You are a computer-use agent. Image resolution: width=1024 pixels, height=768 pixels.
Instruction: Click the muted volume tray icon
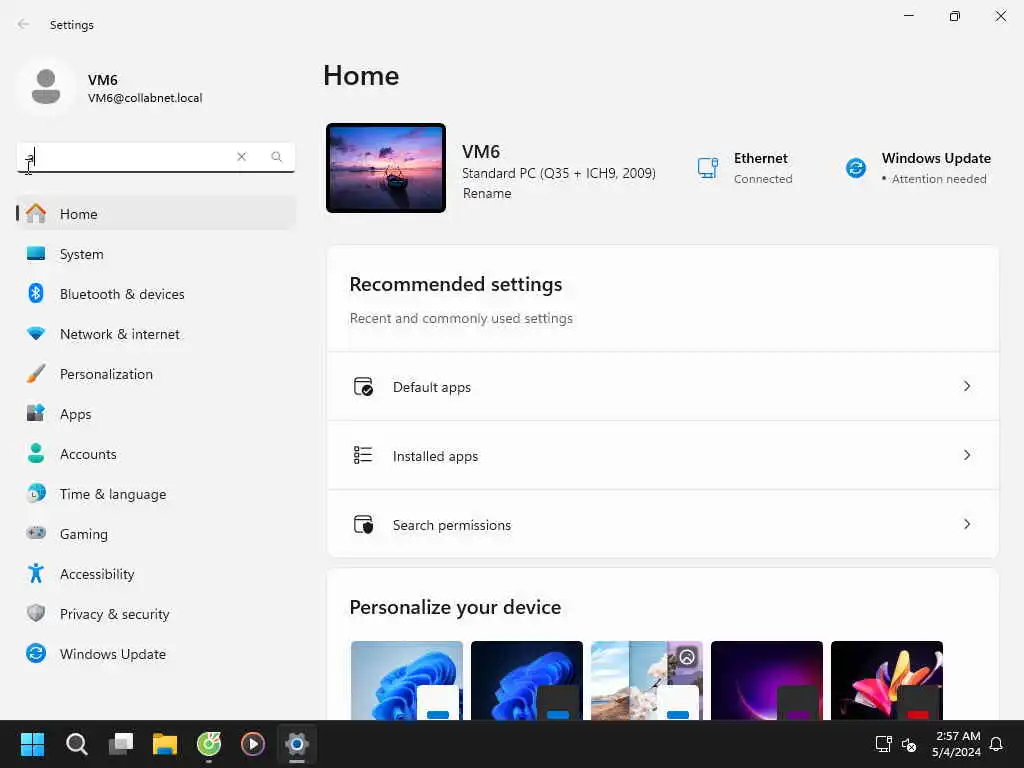(908, 744)
